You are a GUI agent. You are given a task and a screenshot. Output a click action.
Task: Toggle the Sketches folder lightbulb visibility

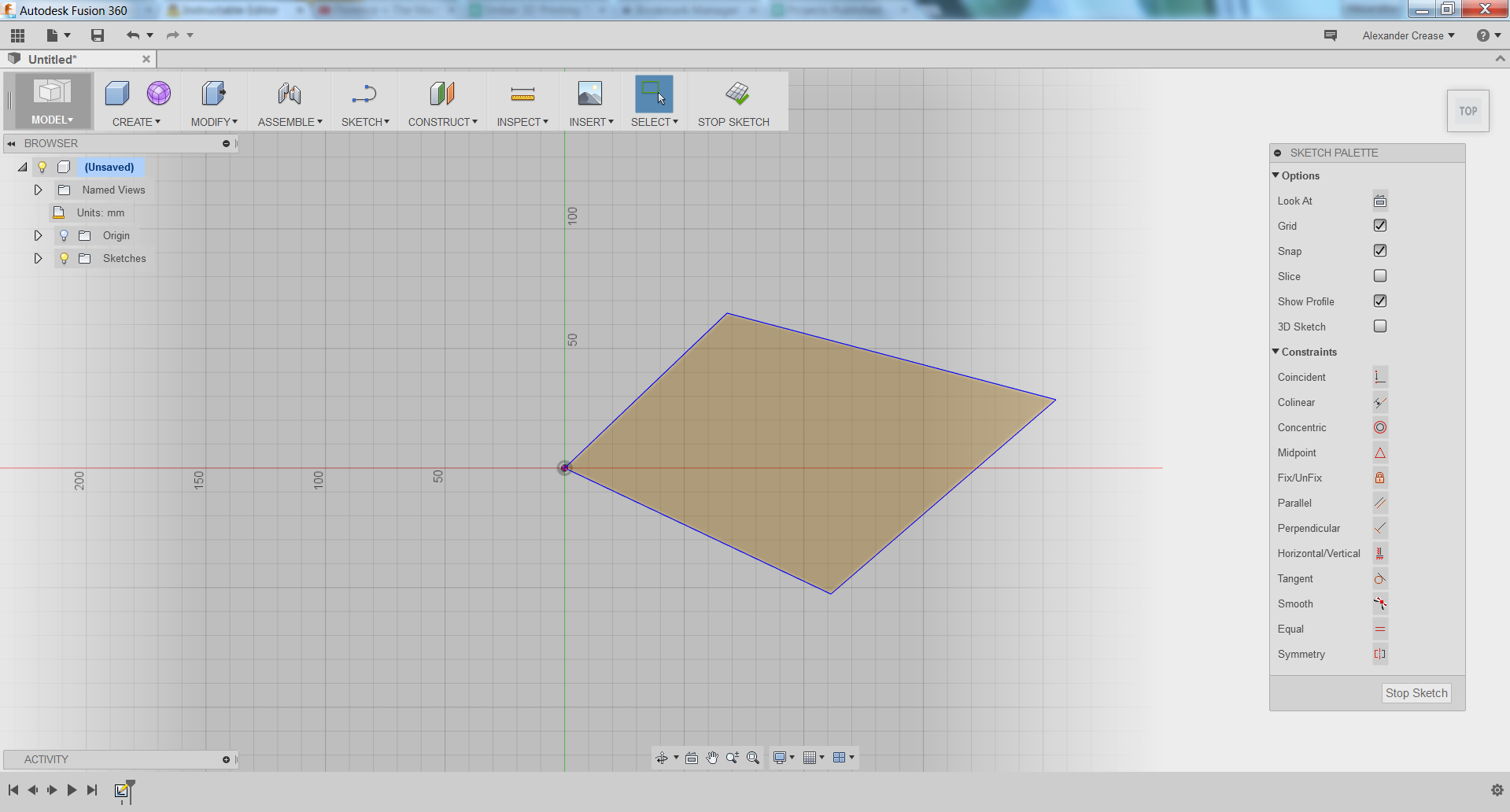[64, 258]
